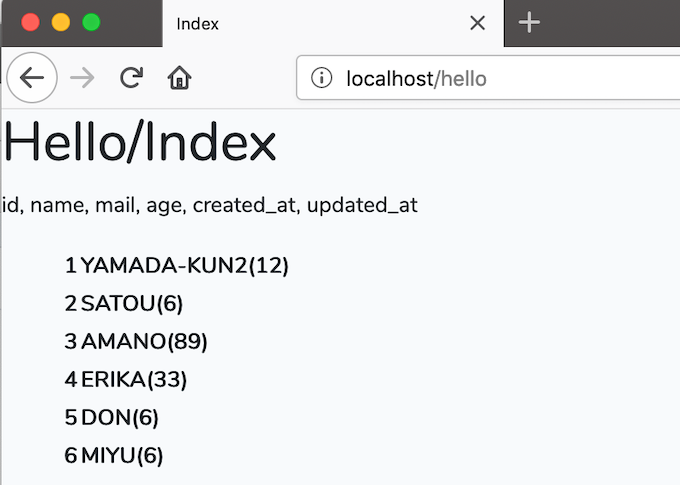Click the Hello/Index heading
680x485 pixels.
140,142
